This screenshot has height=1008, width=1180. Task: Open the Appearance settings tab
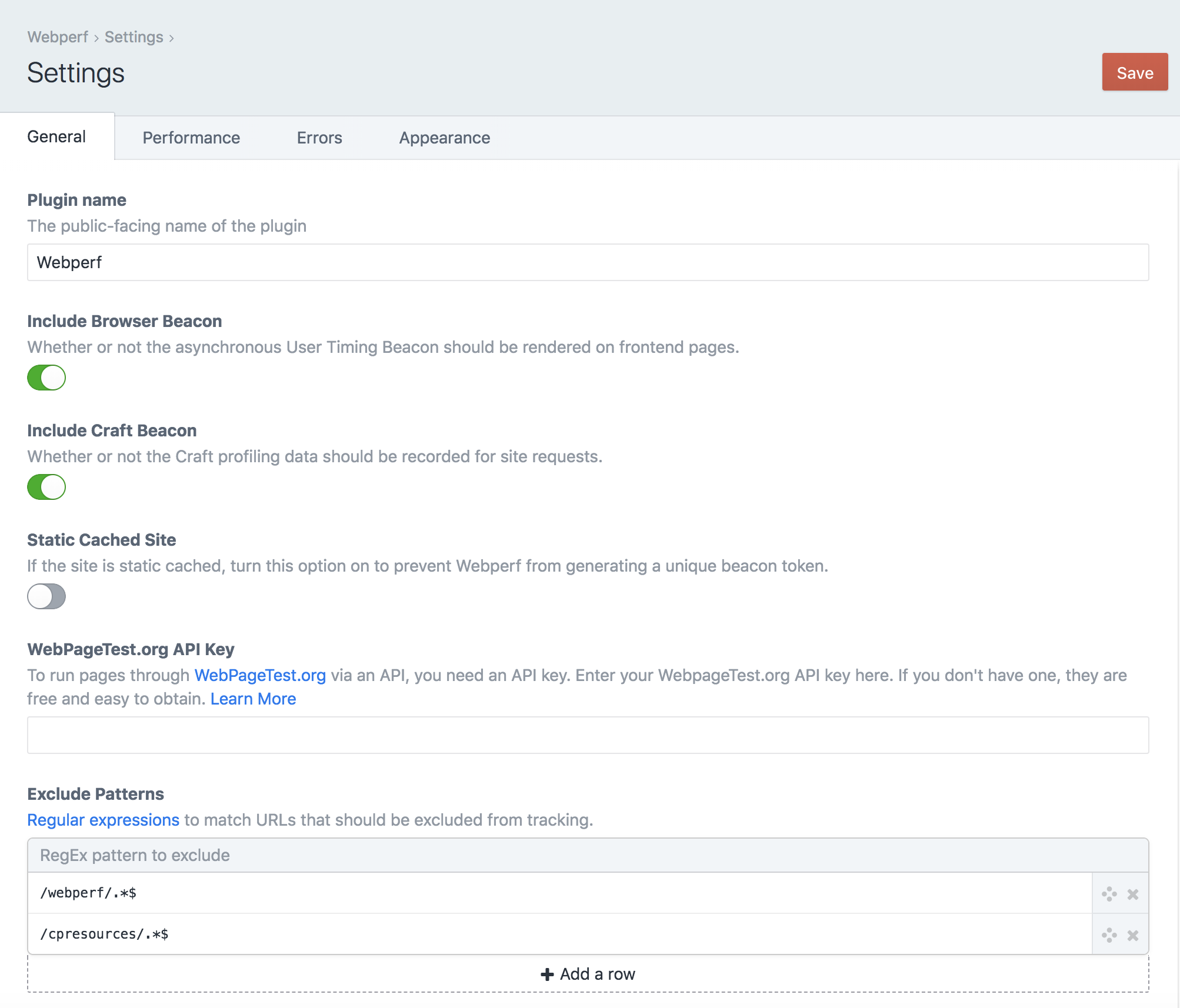444,137
